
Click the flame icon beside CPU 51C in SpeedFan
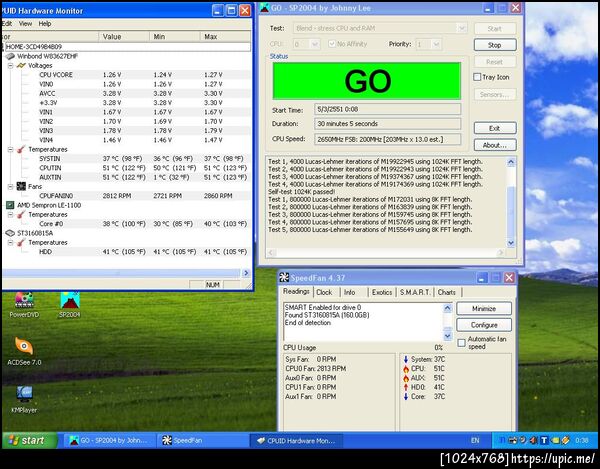tap(406, 369)
